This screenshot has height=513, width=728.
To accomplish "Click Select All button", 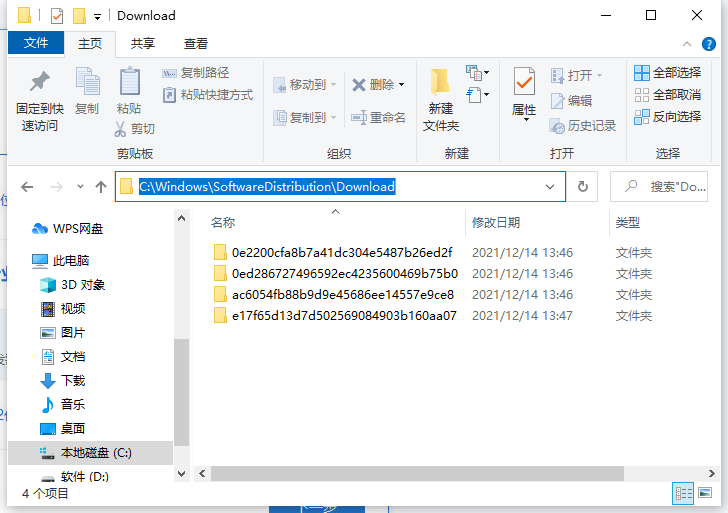I will pos(668,73).
